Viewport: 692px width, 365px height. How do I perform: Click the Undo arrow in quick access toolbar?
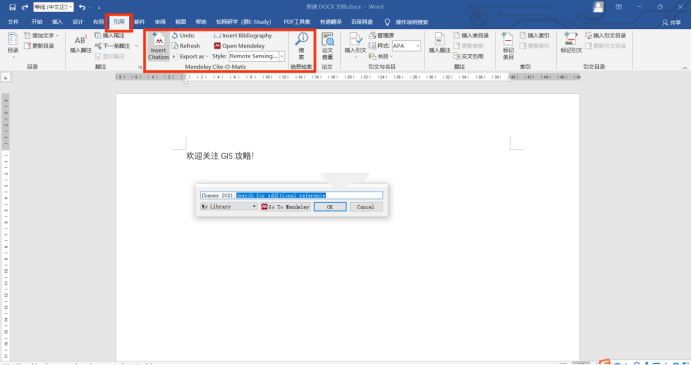82,7
